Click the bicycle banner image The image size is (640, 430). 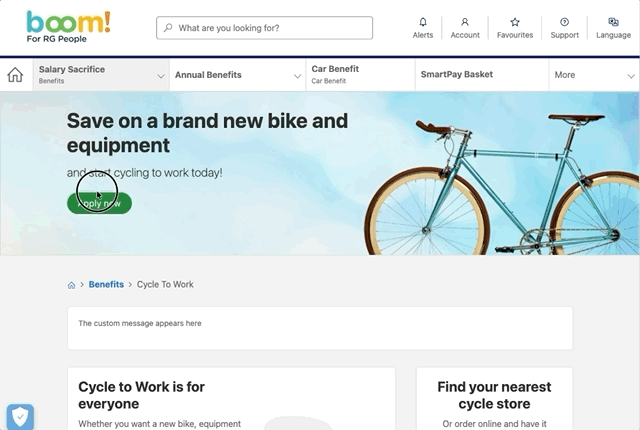point(501,184)
